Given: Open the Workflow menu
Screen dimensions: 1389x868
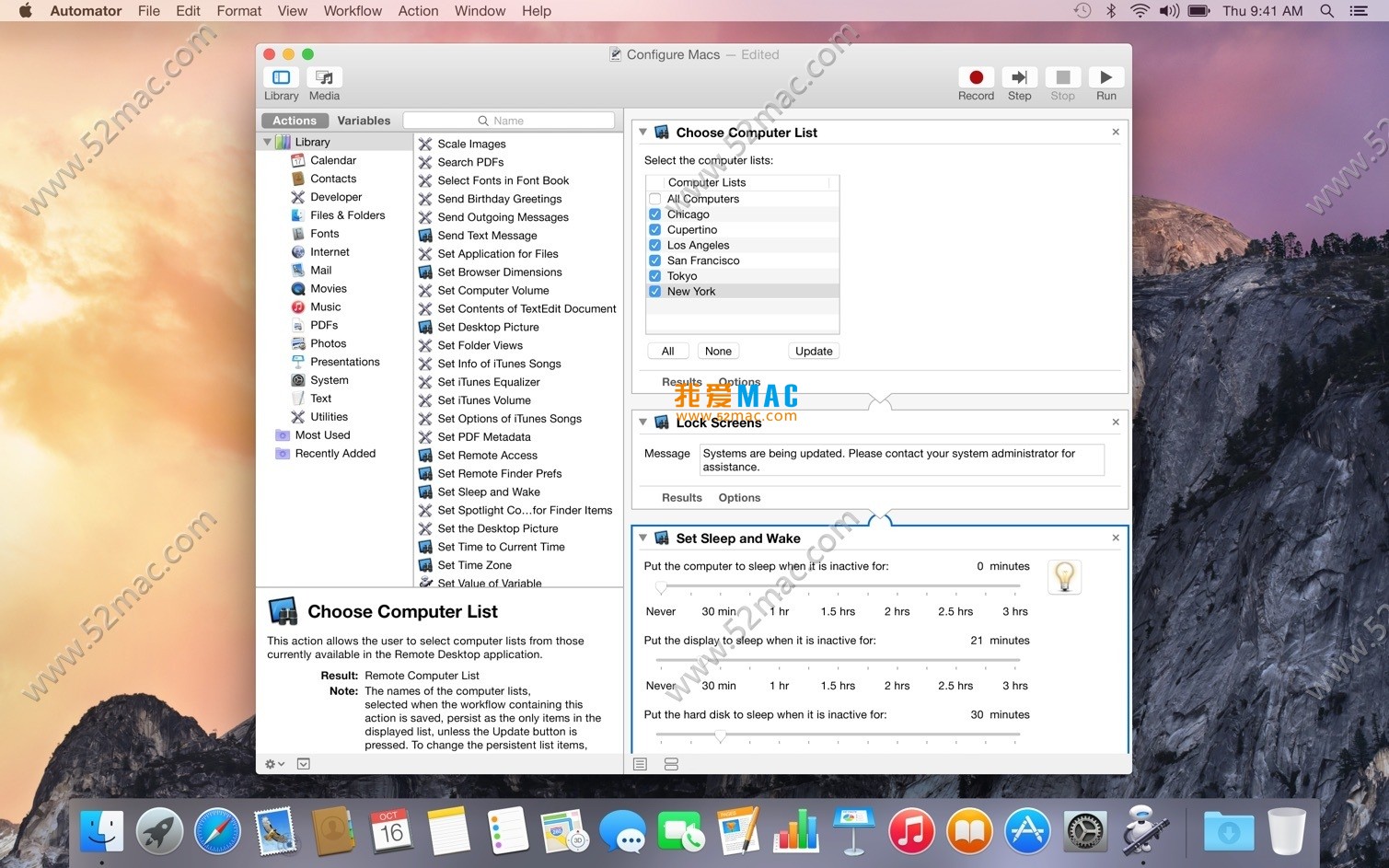Looking at the screenshot, I should [352, 11].
